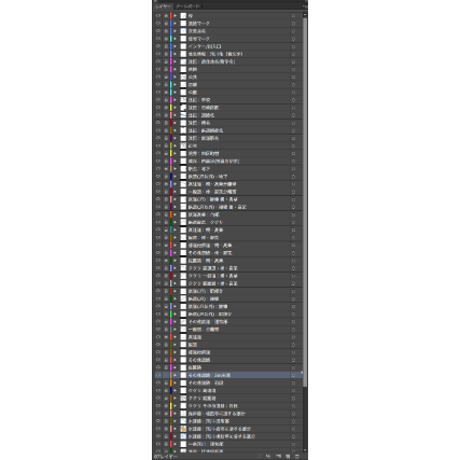Toggle the lock icon on the 信号マーク layer
The height and width of the screenshot is (460, 460).
(166, 39)
